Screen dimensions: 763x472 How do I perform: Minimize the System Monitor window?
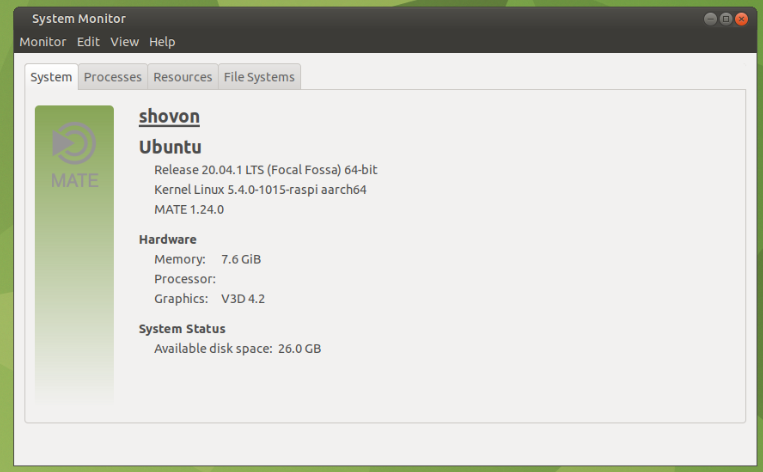click(x=711, y=19)
